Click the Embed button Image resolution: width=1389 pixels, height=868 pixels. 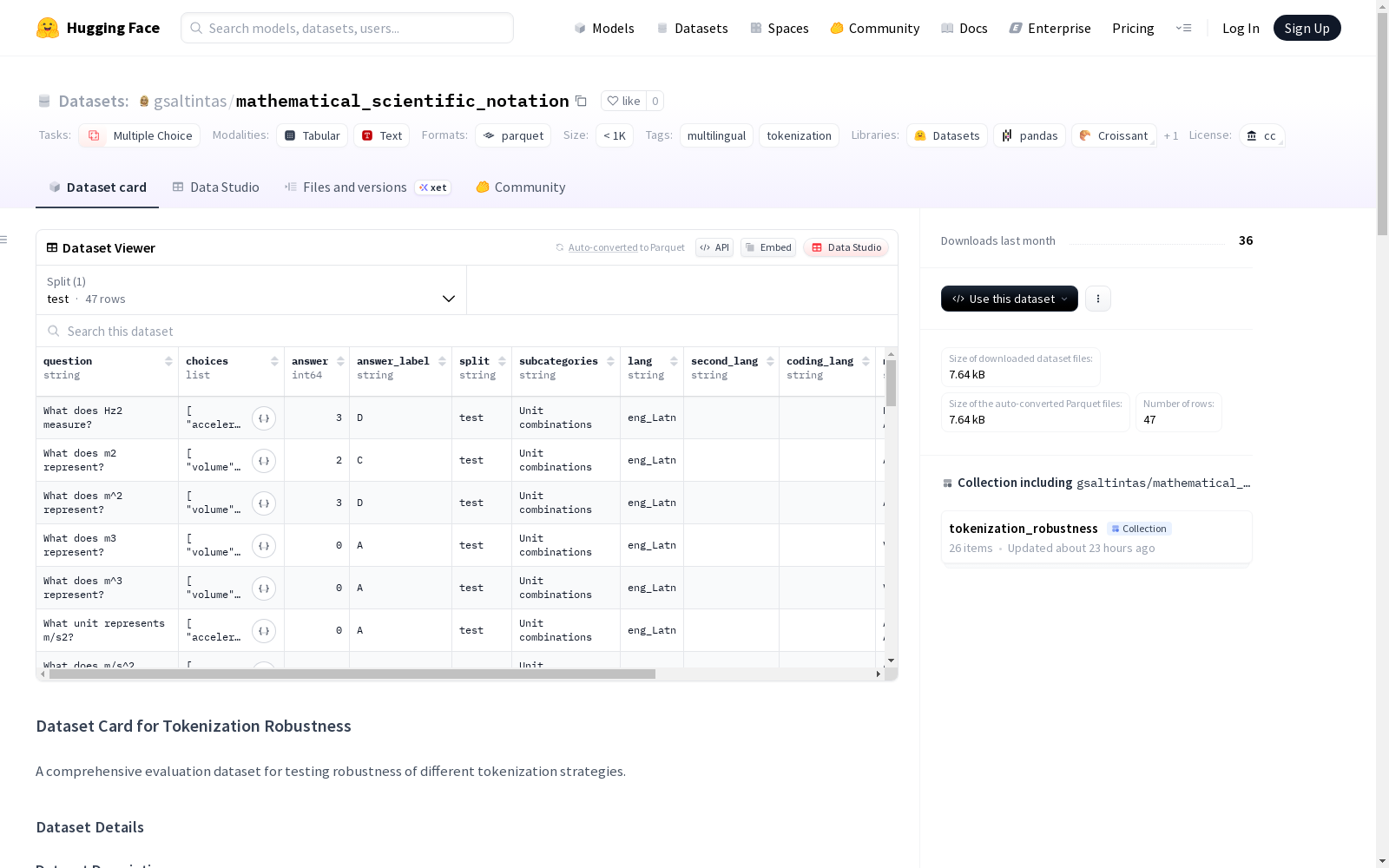tap(768, 247)
